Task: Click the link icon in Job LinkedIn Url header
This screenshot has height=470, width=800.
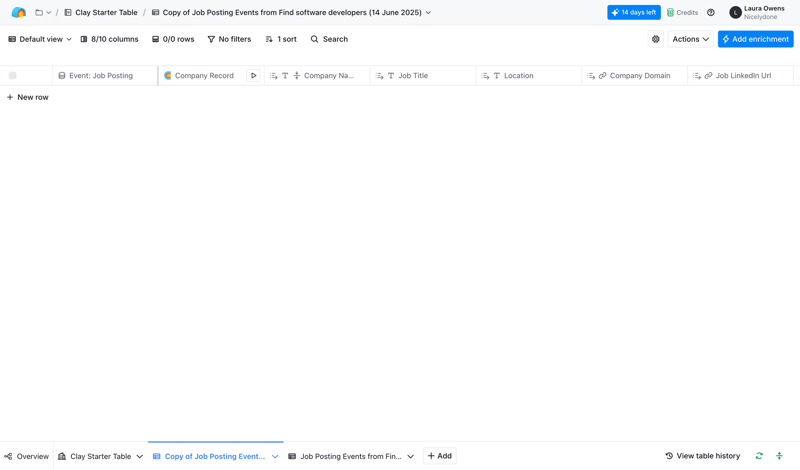Action: pos(708,76)
